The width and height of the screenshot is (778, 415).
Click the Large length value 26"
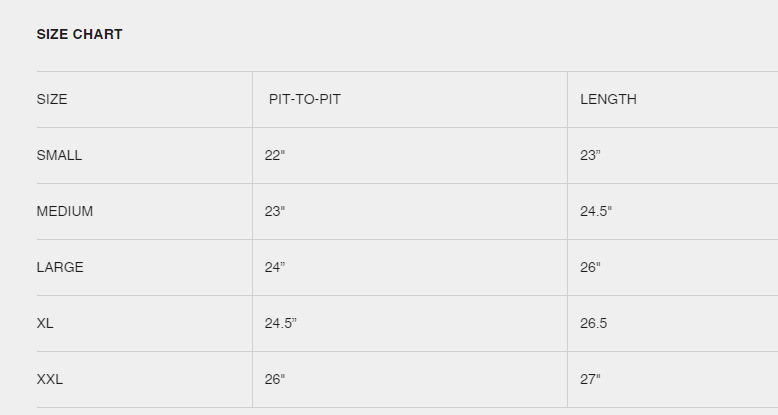pos(590,267)
